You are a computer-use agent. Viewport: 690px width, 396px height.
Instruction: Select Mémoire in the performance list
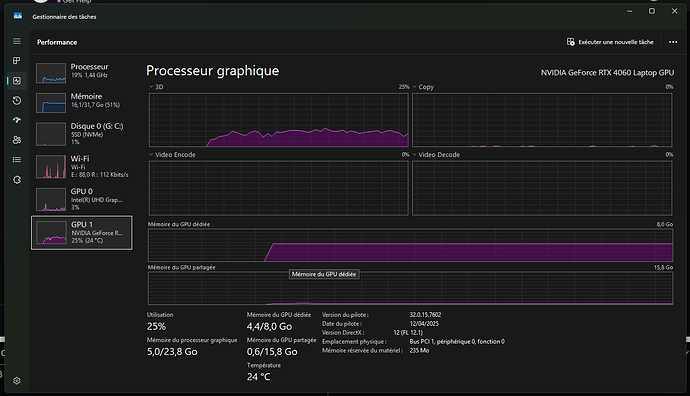tap(82, 102)
